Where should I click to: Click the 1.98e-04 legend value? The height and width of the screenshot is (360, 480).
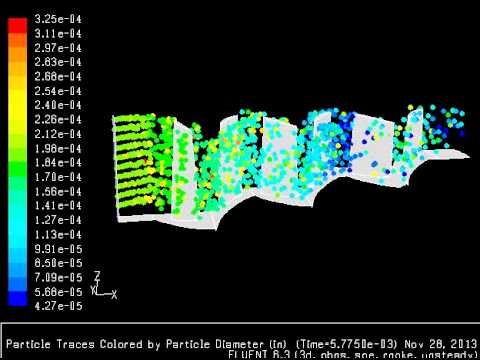[58, 148]
